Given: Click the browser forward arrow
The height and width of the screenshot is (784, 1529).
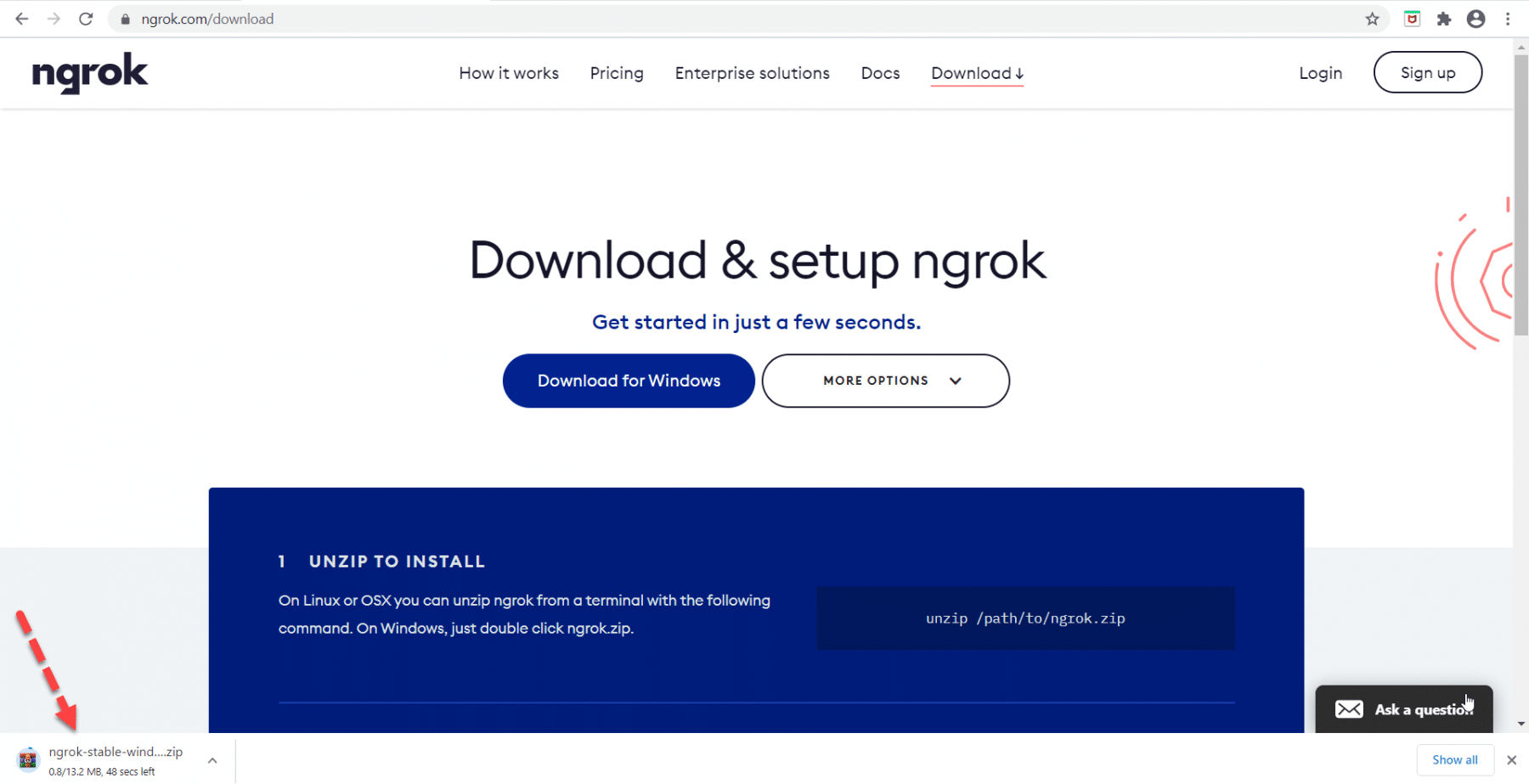Looking at the screenshot, I should click(x=54, y=19).
